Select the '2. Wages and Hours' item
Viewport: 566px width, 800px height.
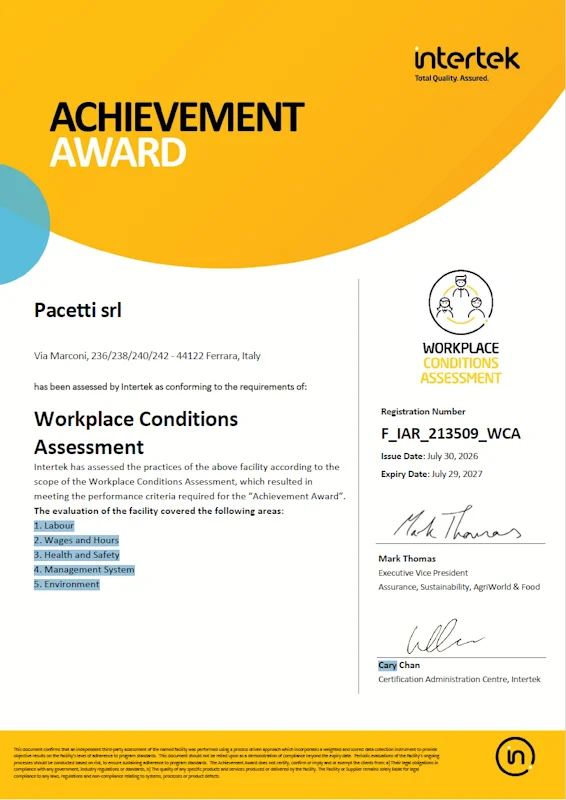click(77, 540)
